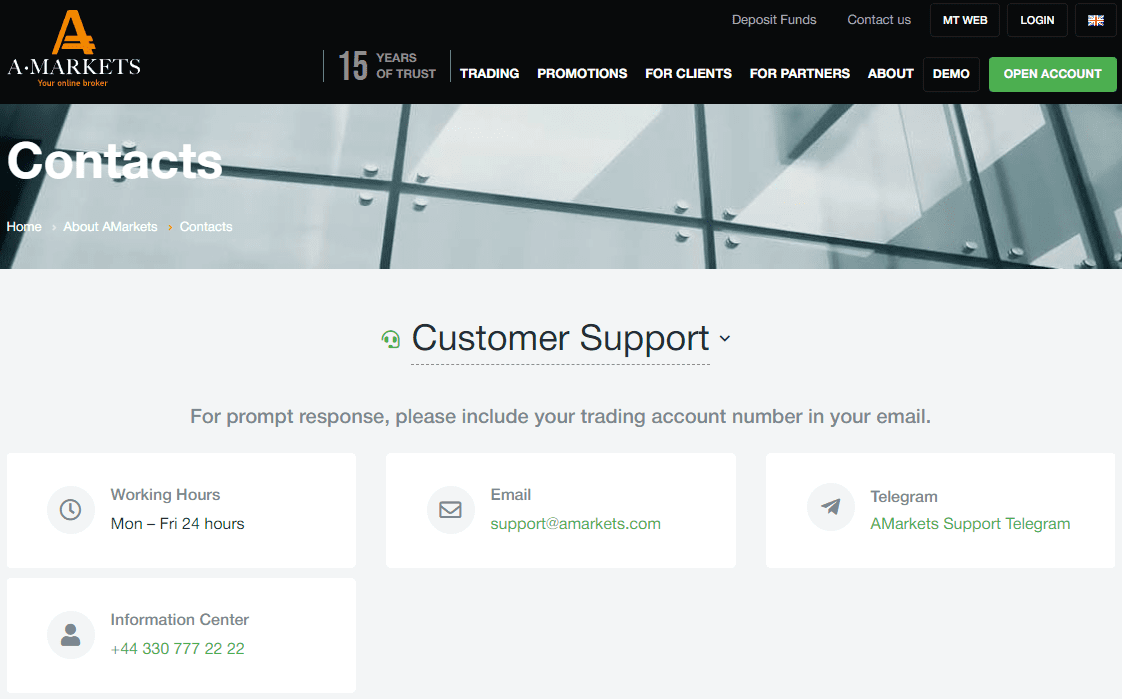Screen dimensions: 1122x699
Task: Open the UK flag language selector
Action: point(1096,20)
